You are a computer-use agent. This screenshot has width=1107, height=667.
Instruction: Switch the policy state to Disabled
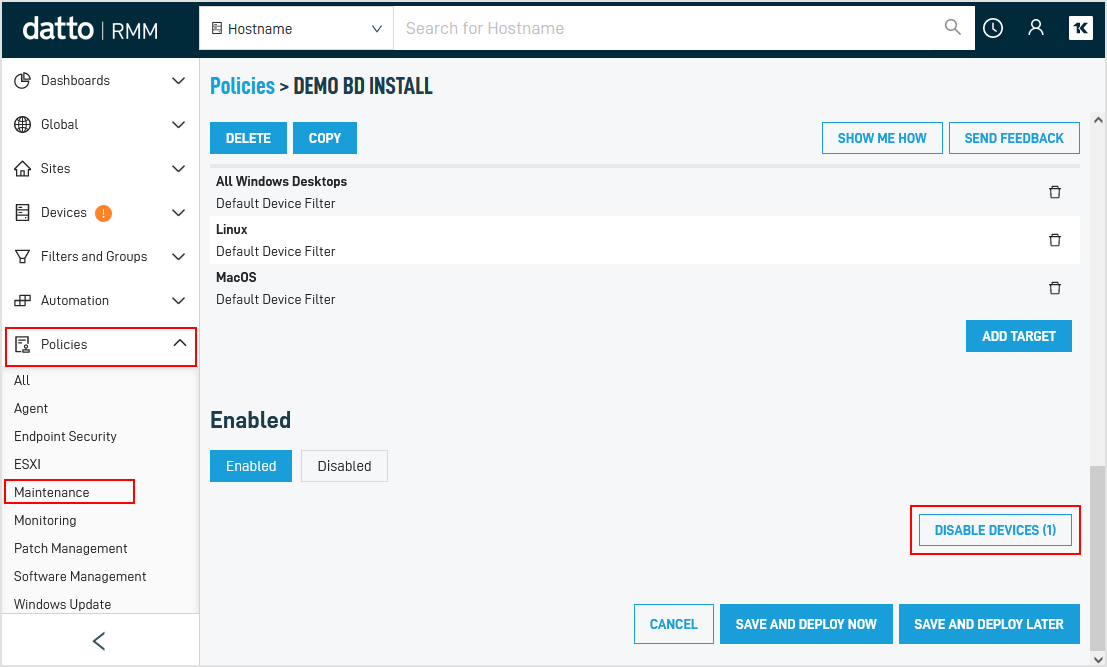344,465
